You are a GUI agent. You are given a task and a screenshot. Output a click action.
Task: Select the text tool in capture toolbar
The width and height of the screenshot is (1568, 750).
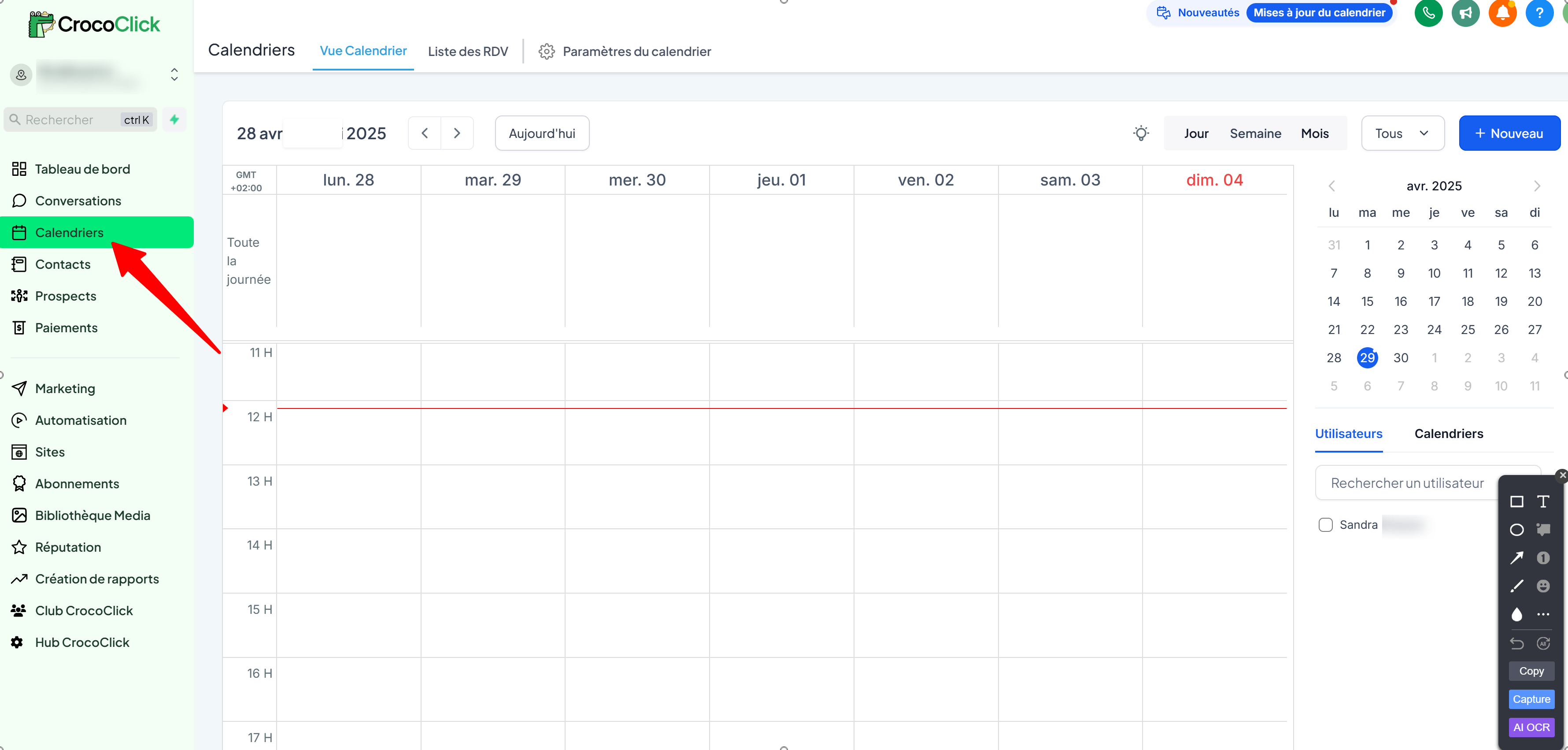(x=1543, y=501)
